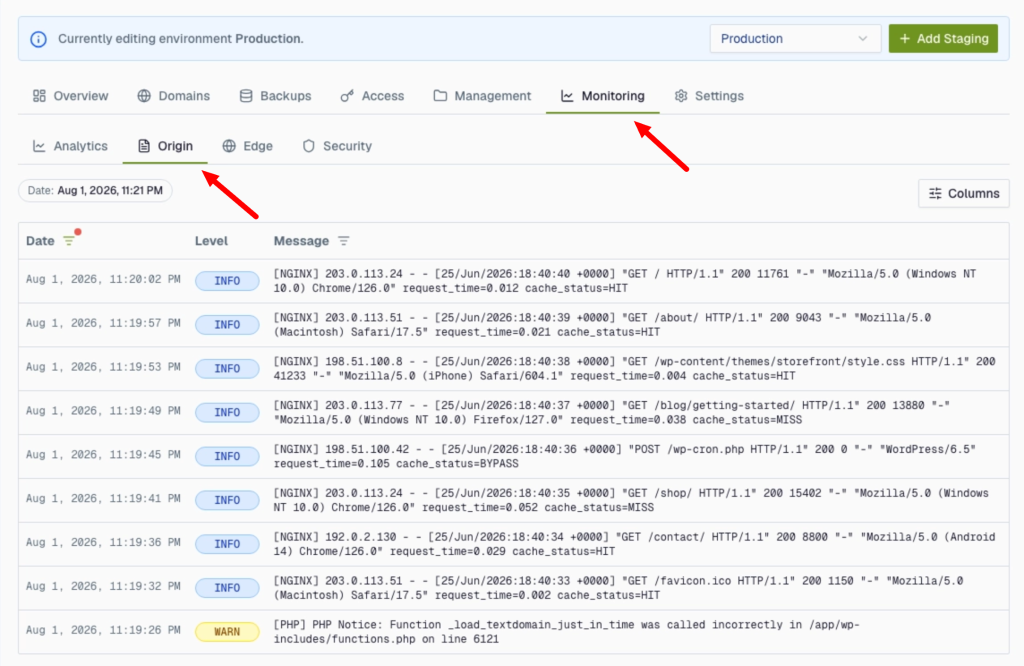Image resolution: width=1024 pixels, height=666 pixels.
Task: Open the Security sub-tab
Action: (x=337, y=146)
